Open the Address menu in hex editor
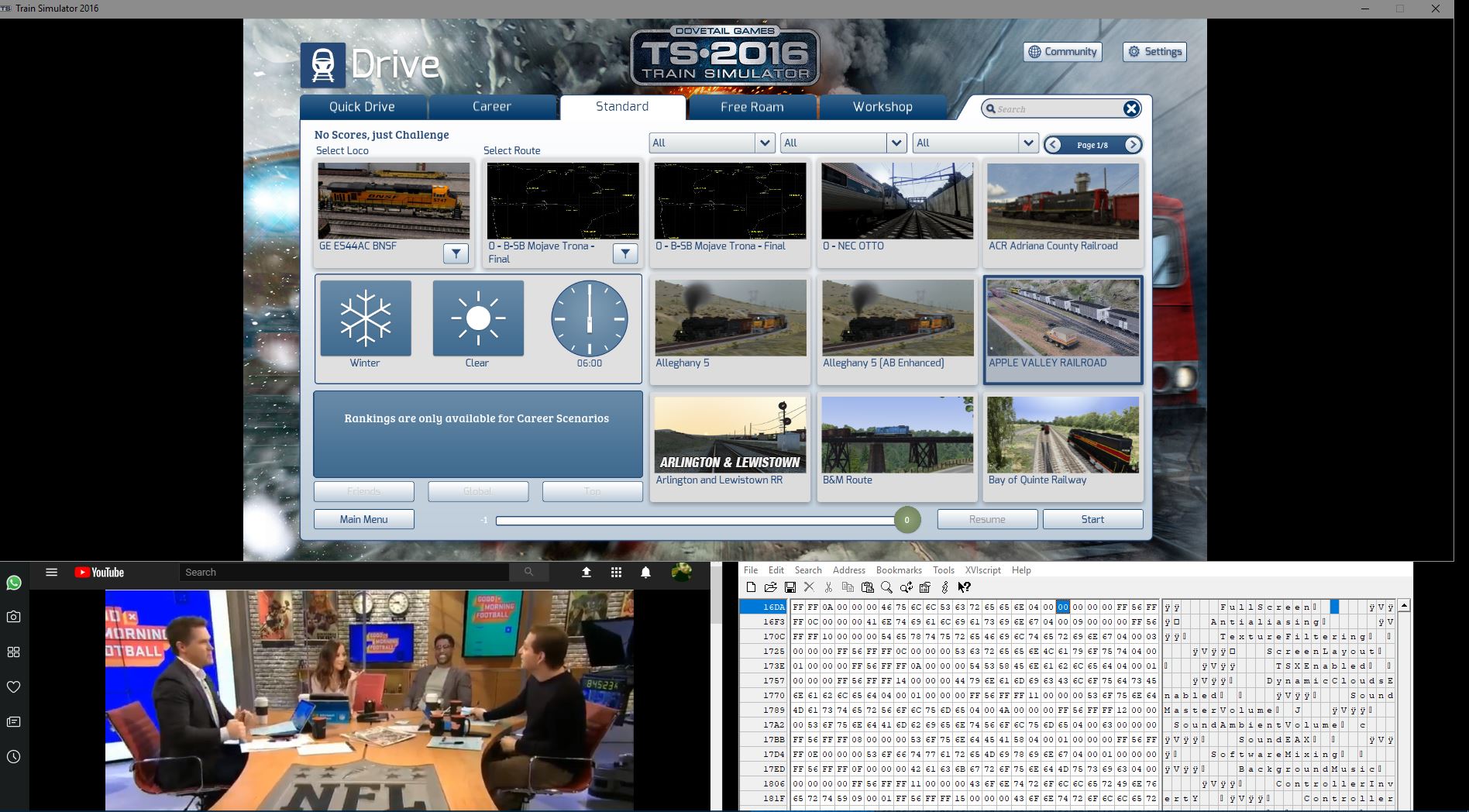Image resolution: width=1469 pixels, height=812 pixels. coord(848,570)
